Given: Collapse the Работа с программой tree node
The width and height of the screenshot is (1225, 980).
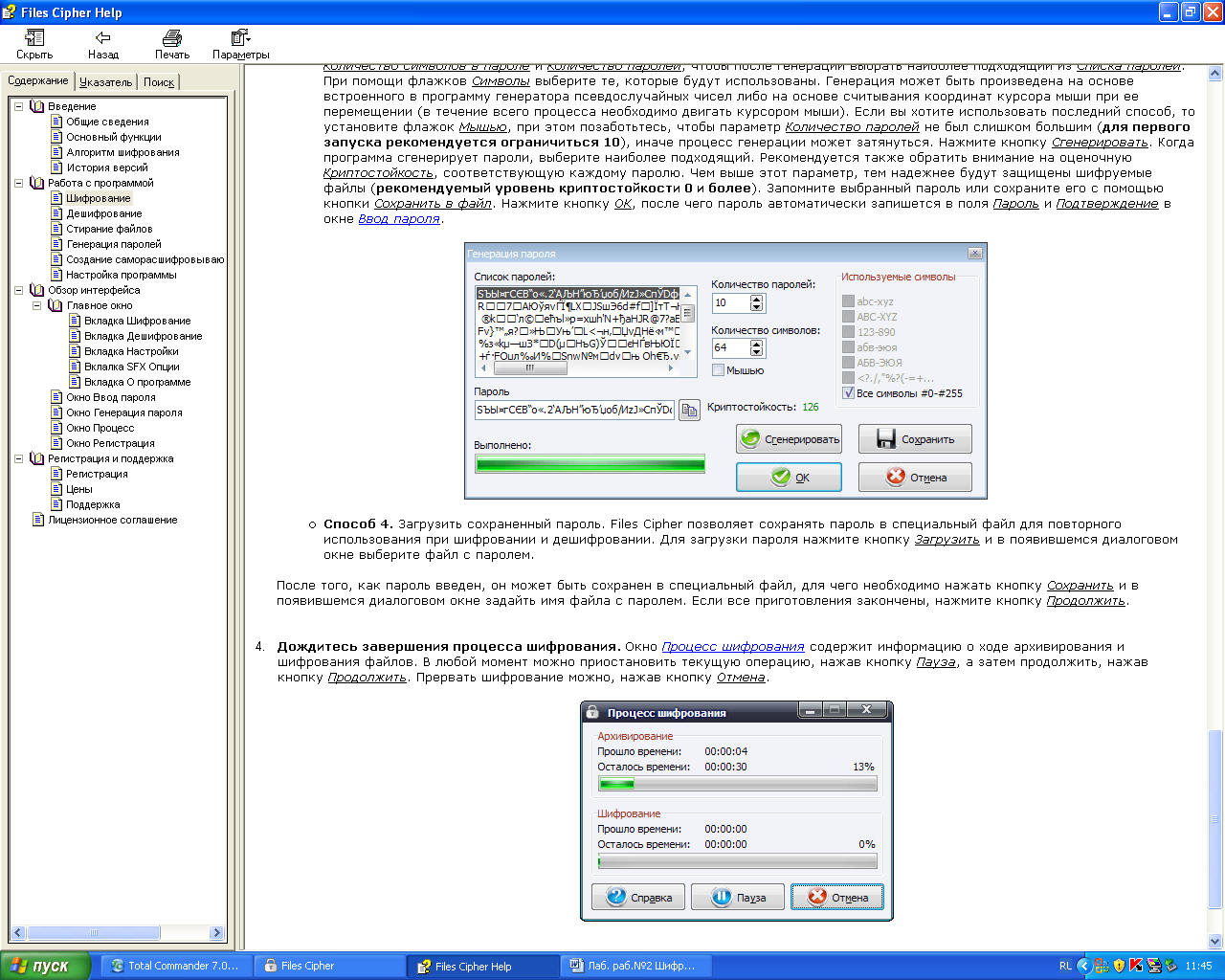Looking at the screenshot, I should (19, 183).
